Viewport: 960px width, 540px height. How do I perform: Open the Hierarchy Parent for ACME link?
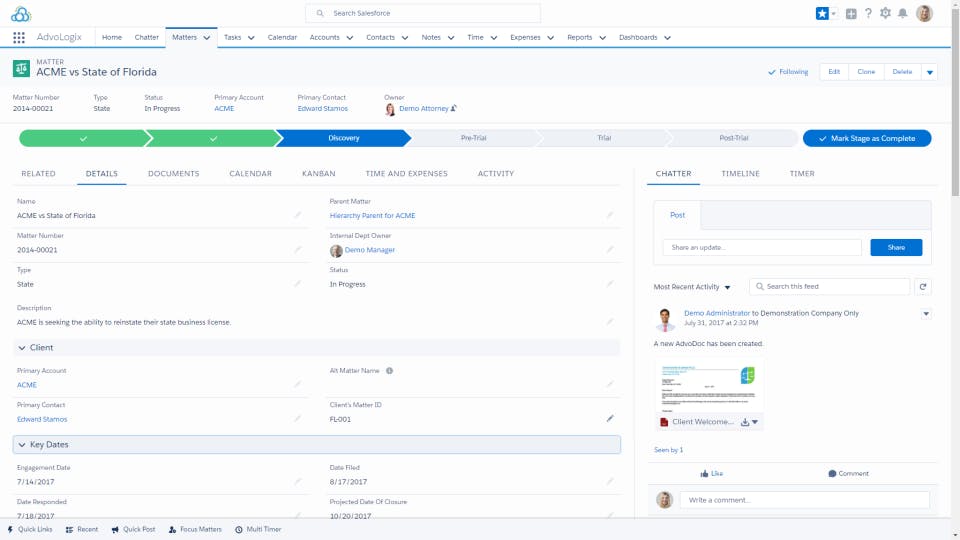(372, 216)
